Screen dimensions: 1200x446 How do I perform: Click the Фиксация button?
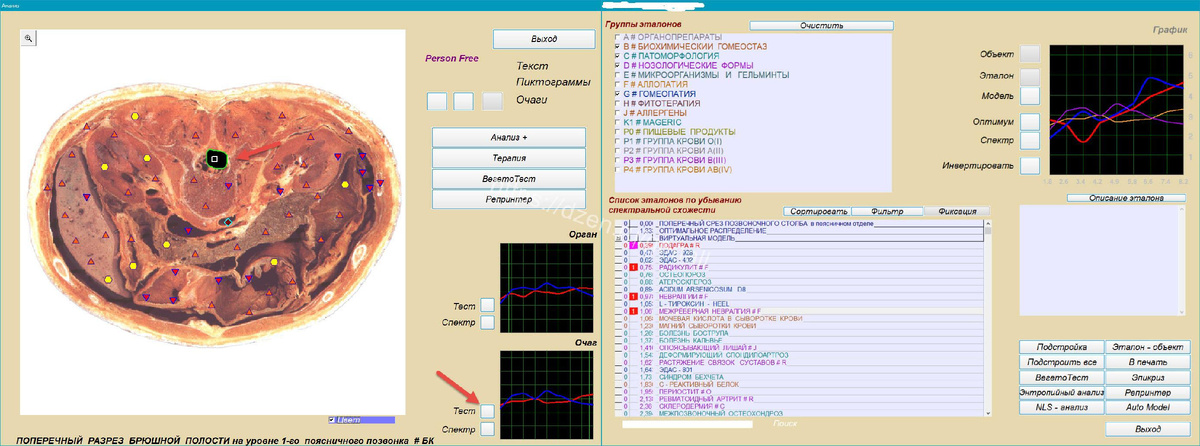[957, 211]
